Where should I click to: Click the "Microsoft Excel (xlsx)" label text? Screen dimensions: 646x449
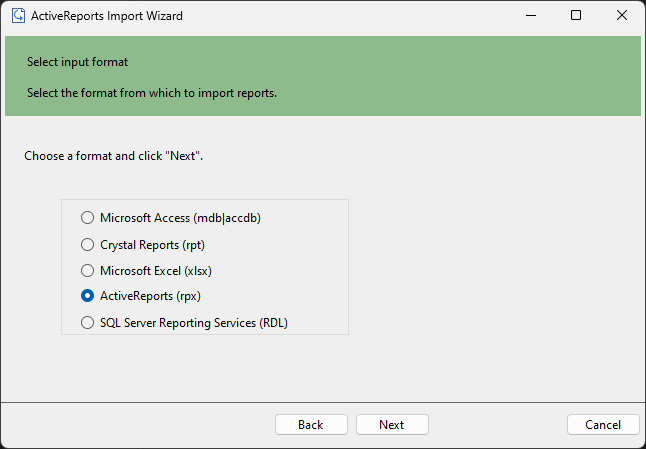(x=156, y=271)
